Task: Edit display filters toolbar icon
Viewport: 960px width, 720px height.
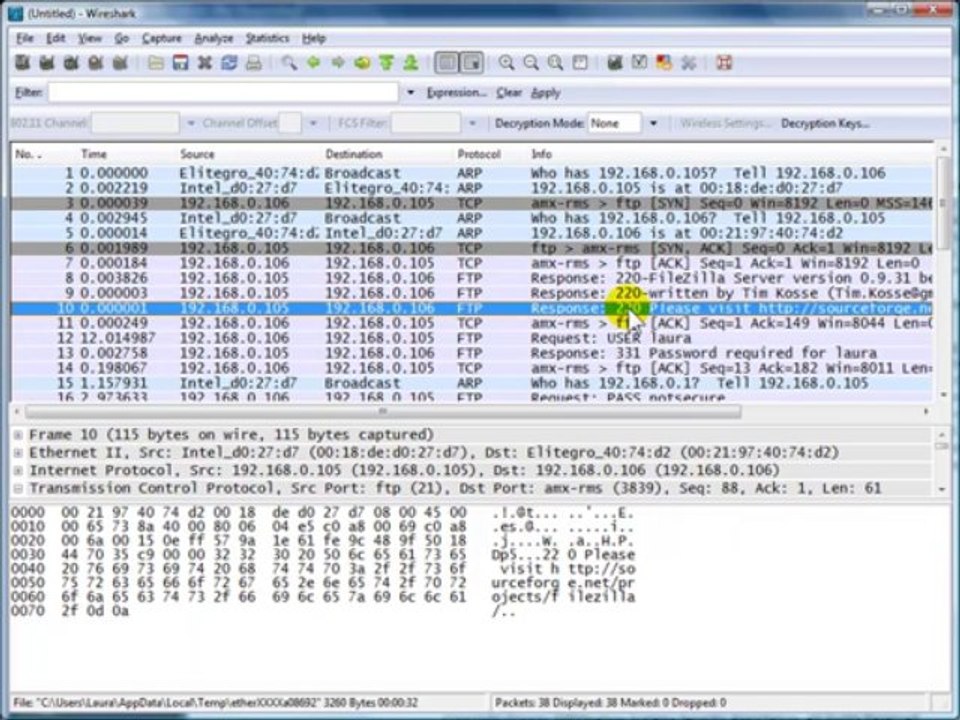Action: 639,62
